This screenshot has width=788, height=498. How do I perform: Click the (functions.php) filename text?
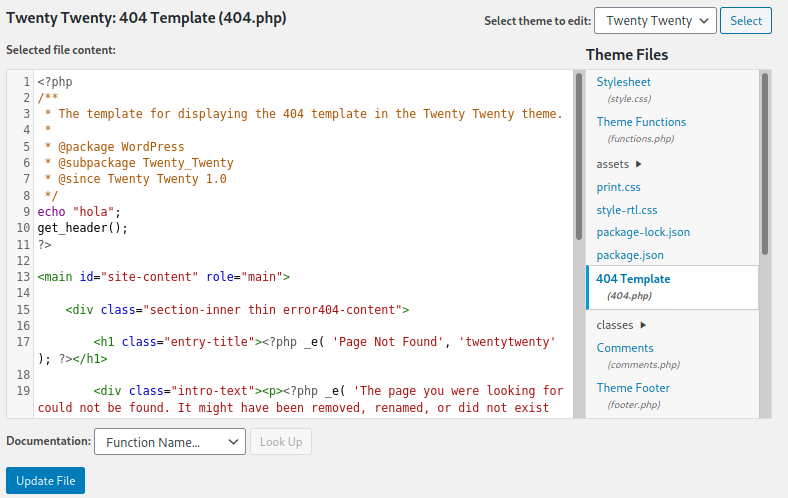coord(640,139)
